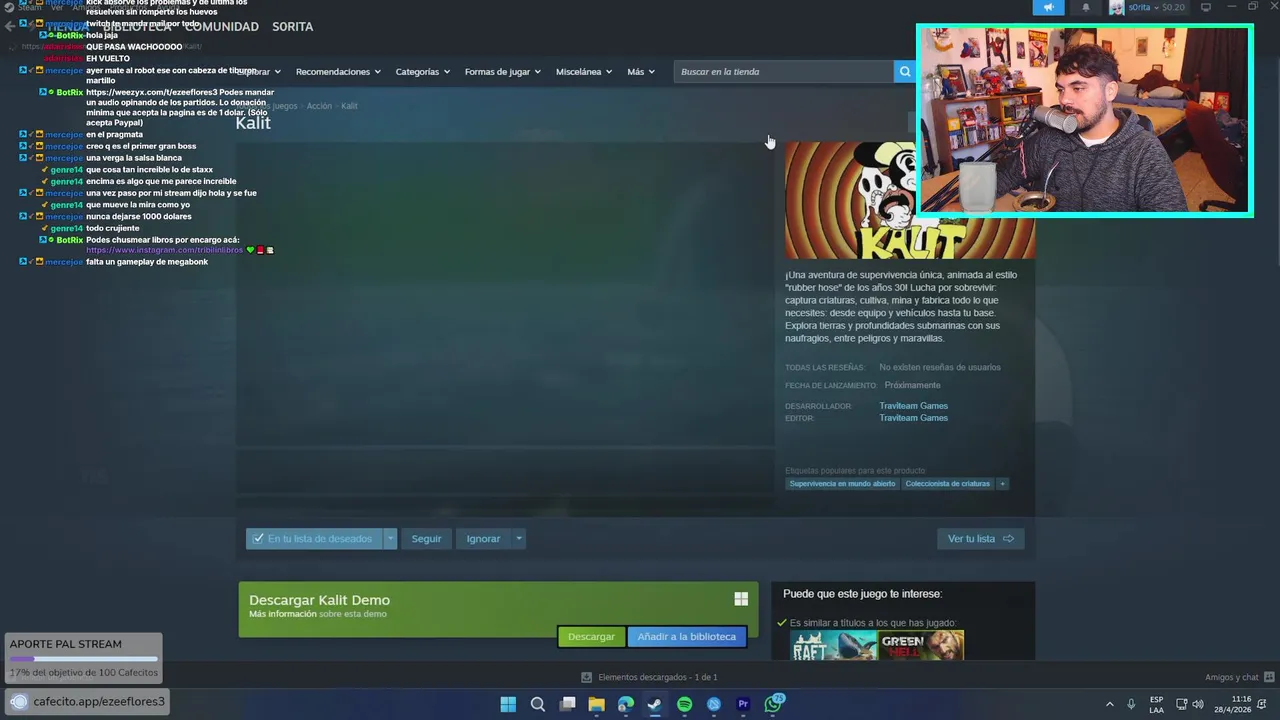Open 'Amigos y chat' panel
Screen dimensions: 1280x720
[1239, 677]
